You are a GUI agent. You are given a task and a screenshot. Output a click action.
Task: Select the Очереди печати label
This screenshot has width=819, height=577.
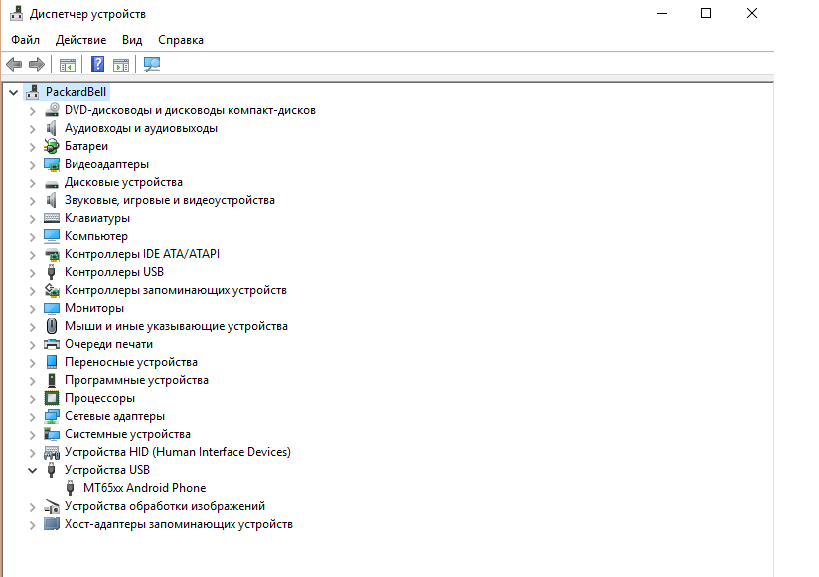[x=109, y=344]
